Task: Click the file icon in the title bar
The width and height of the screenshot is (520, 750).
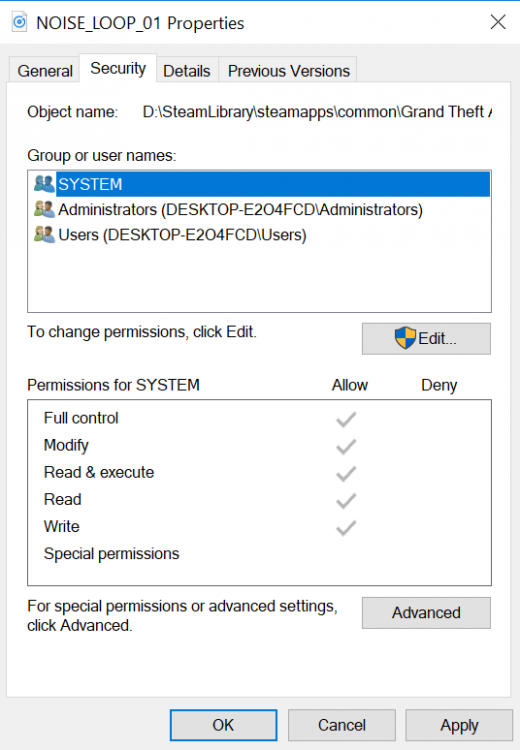Action: (20, 22)
